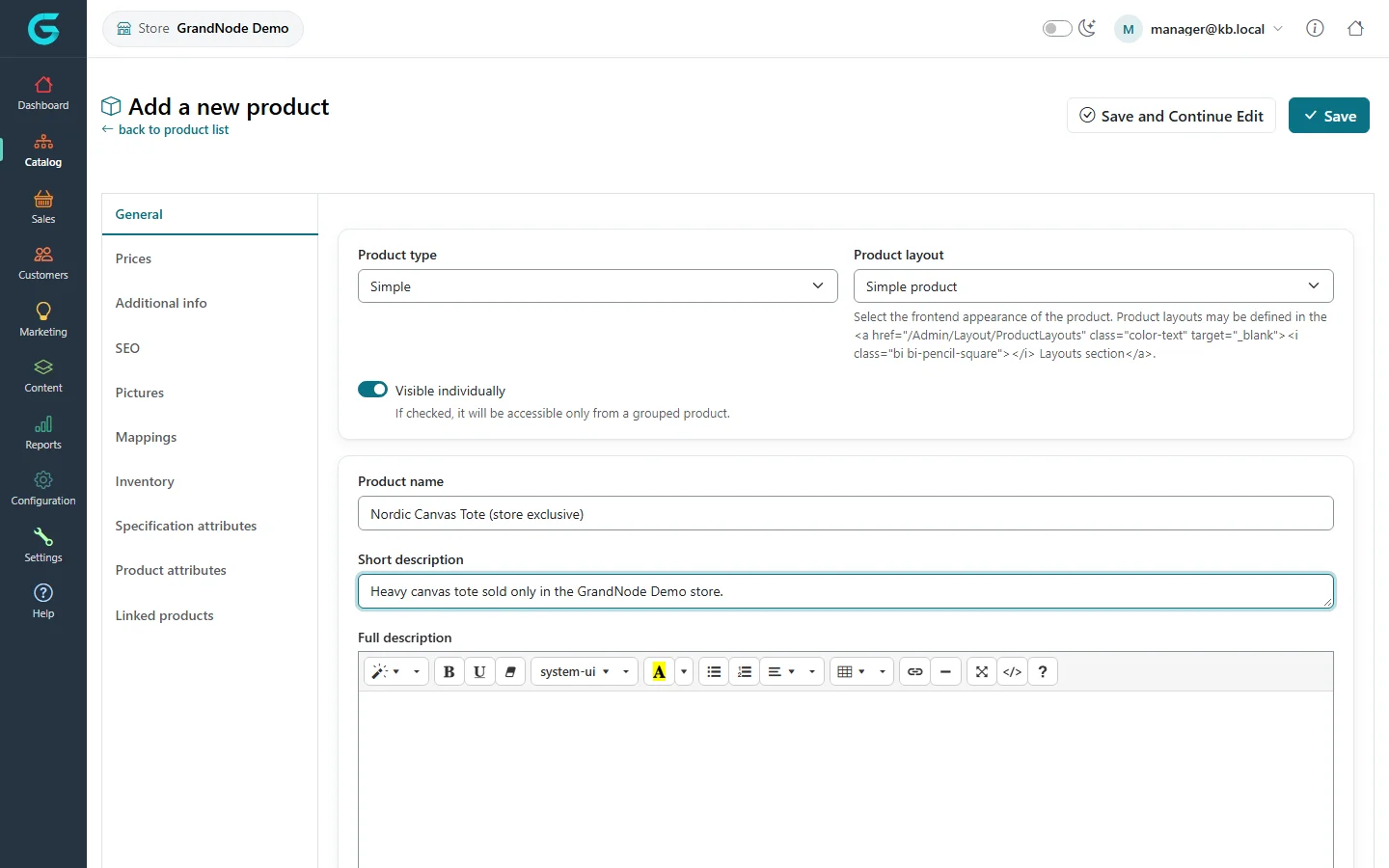Viewport: 1389px width, 868px height.
Task: Apply underline formatting in editor
Action: tap(479, 671)
